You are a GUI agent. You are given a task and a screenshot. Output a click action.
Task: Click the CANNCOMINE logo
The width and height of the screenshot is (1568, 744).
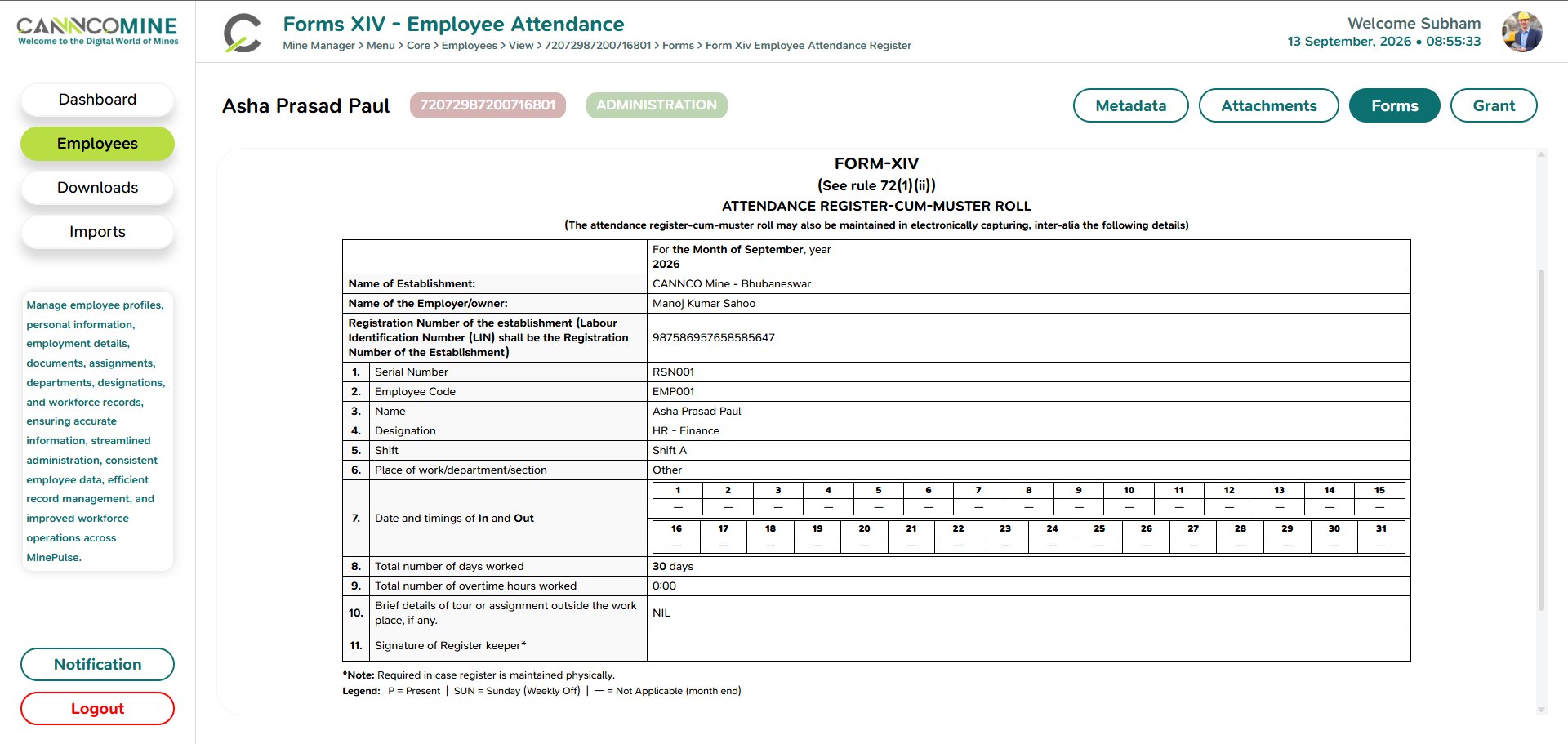tap(97, 31)
